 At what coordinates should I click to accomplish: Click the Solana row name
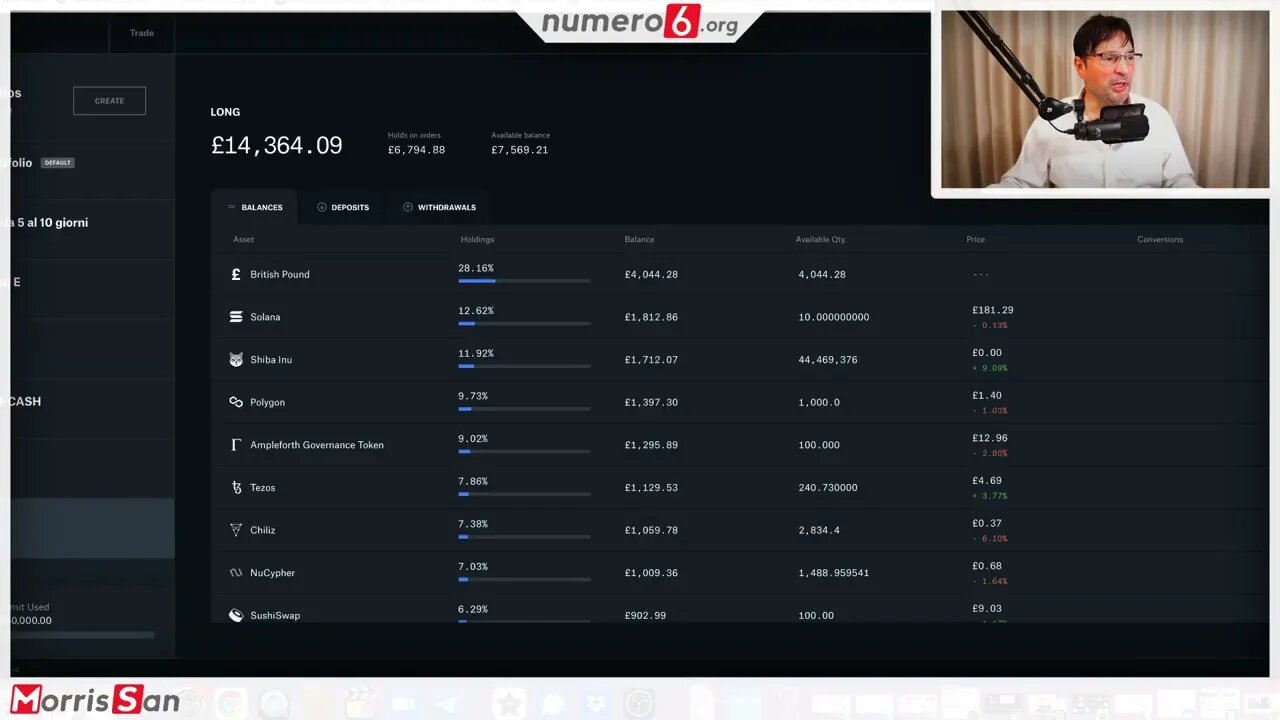pyautogui.click(x=265, y=317)
